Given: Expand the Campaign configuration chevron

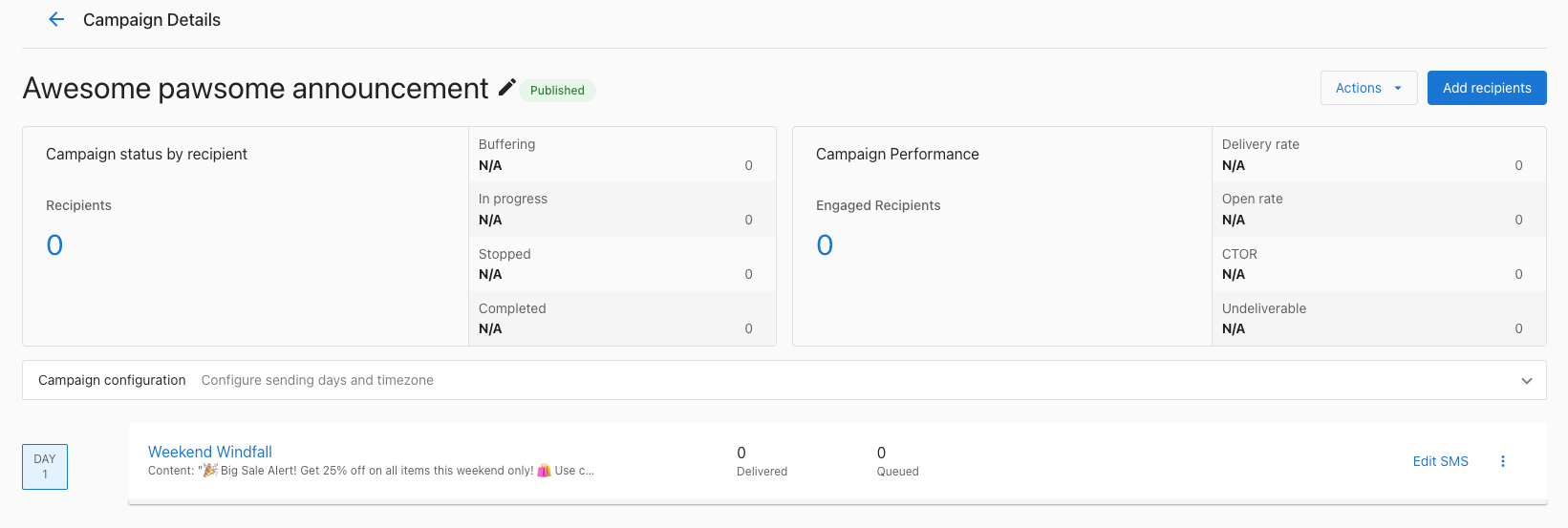Looking at the screenshot, I should click(x=1526, y=381).
